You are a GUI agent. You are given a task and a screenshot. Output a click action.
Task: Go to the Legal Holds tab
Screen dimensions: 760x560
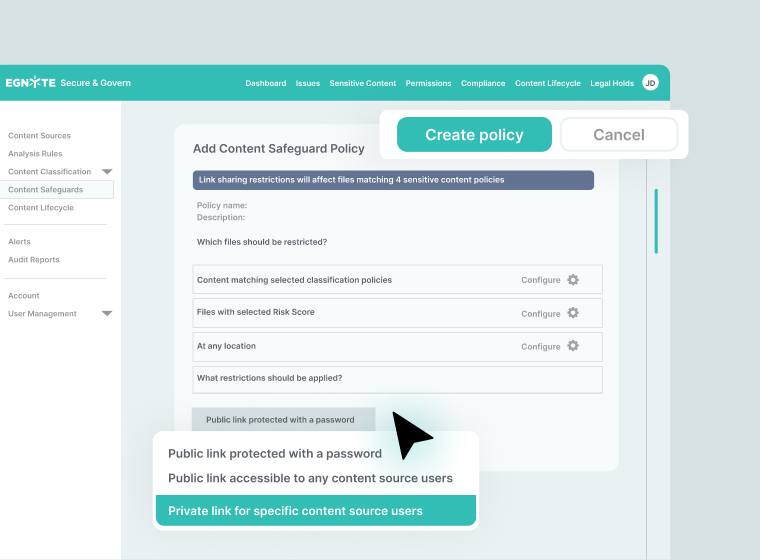coord(612,84)
